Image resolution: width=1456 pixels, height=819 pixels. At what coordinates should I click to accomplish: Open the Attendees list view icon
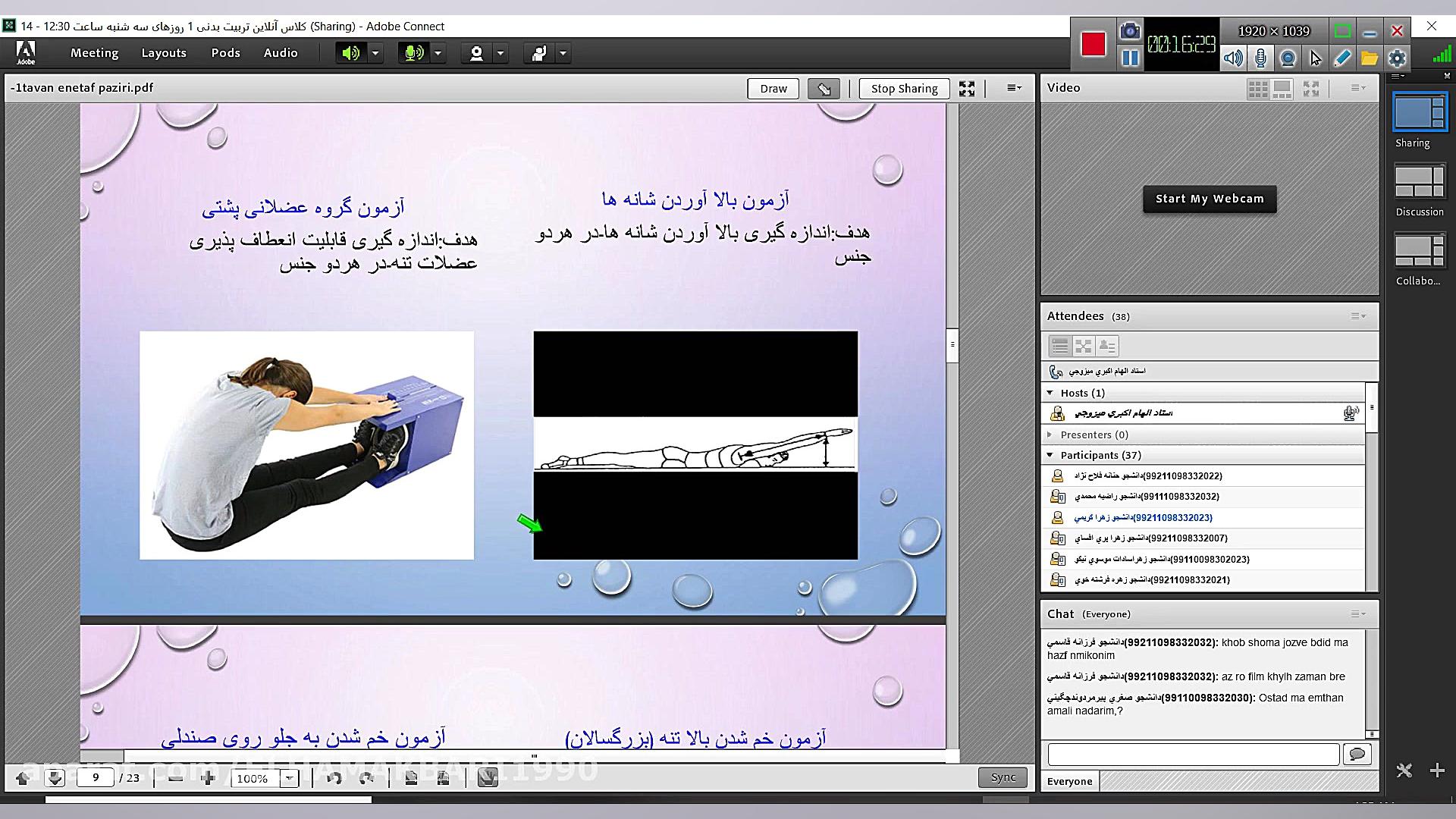[x=1059, y=346]
